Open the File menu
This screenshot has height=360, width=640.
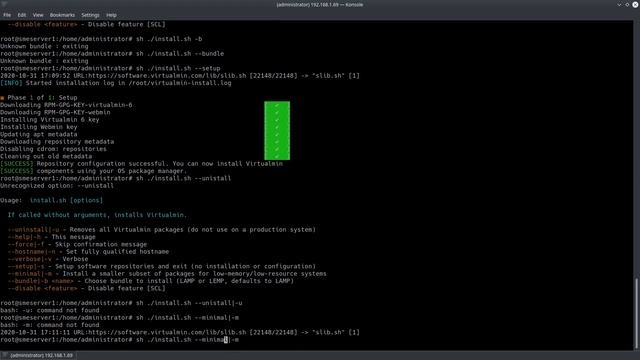[7, 15]
